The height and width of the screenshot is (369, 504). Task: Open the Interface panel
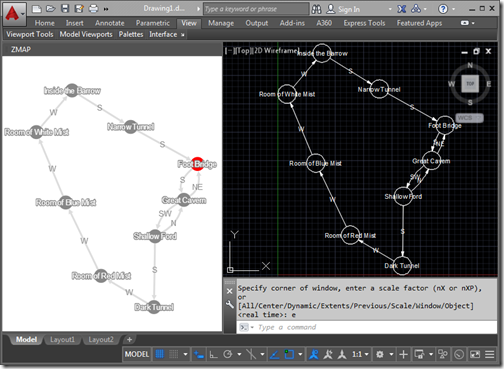coord(163,34)
